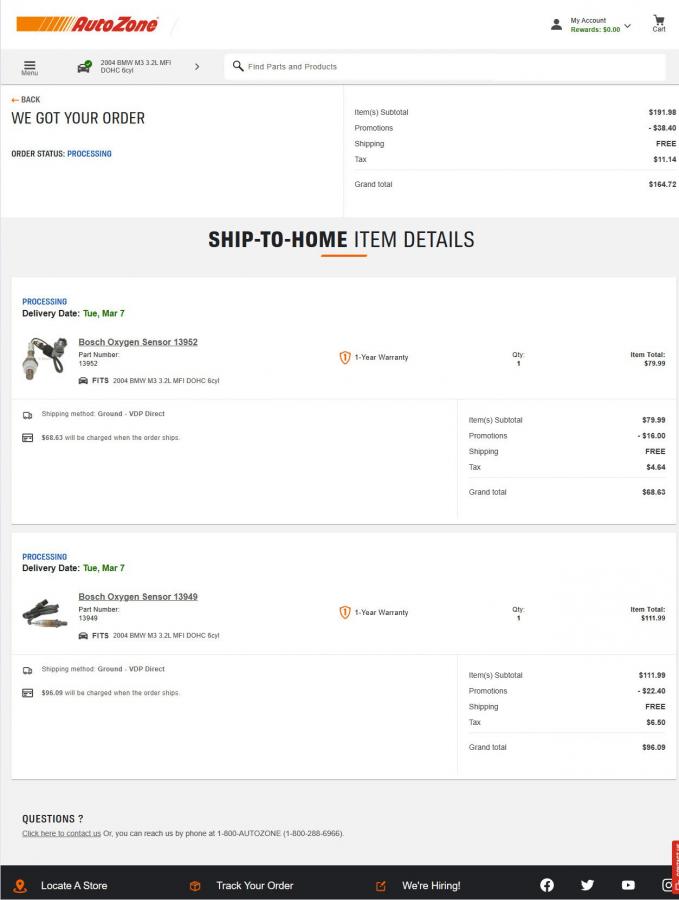Viewport: 679px width, 900px height.
Task: Expand the 2004 BMW M3 vehicle selector arrow
Action: [x=197, y=67]
